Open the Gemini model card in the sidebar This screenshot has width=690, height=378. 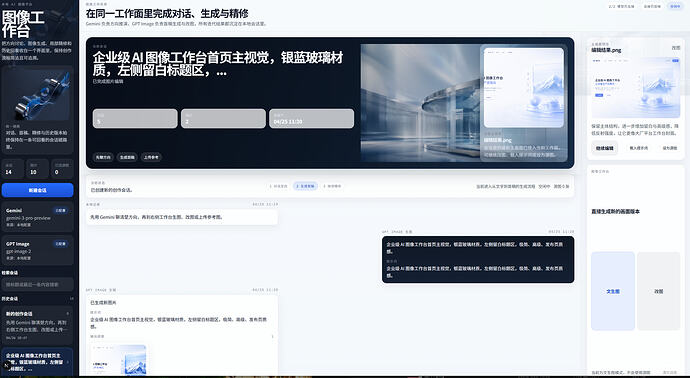click(x=37, y=217)
